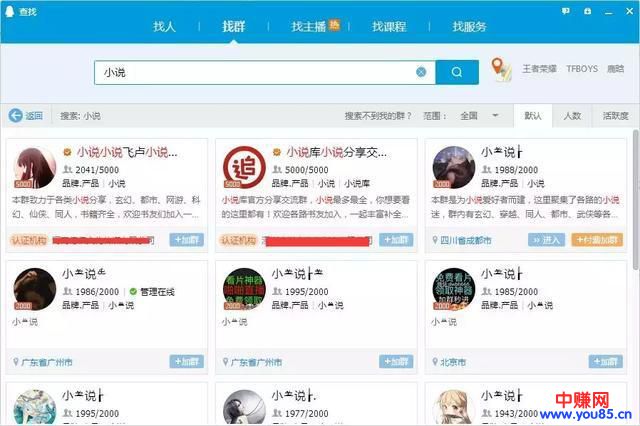
Task: Click the 搜索不到我的群? link
Action: pos(380,116)
